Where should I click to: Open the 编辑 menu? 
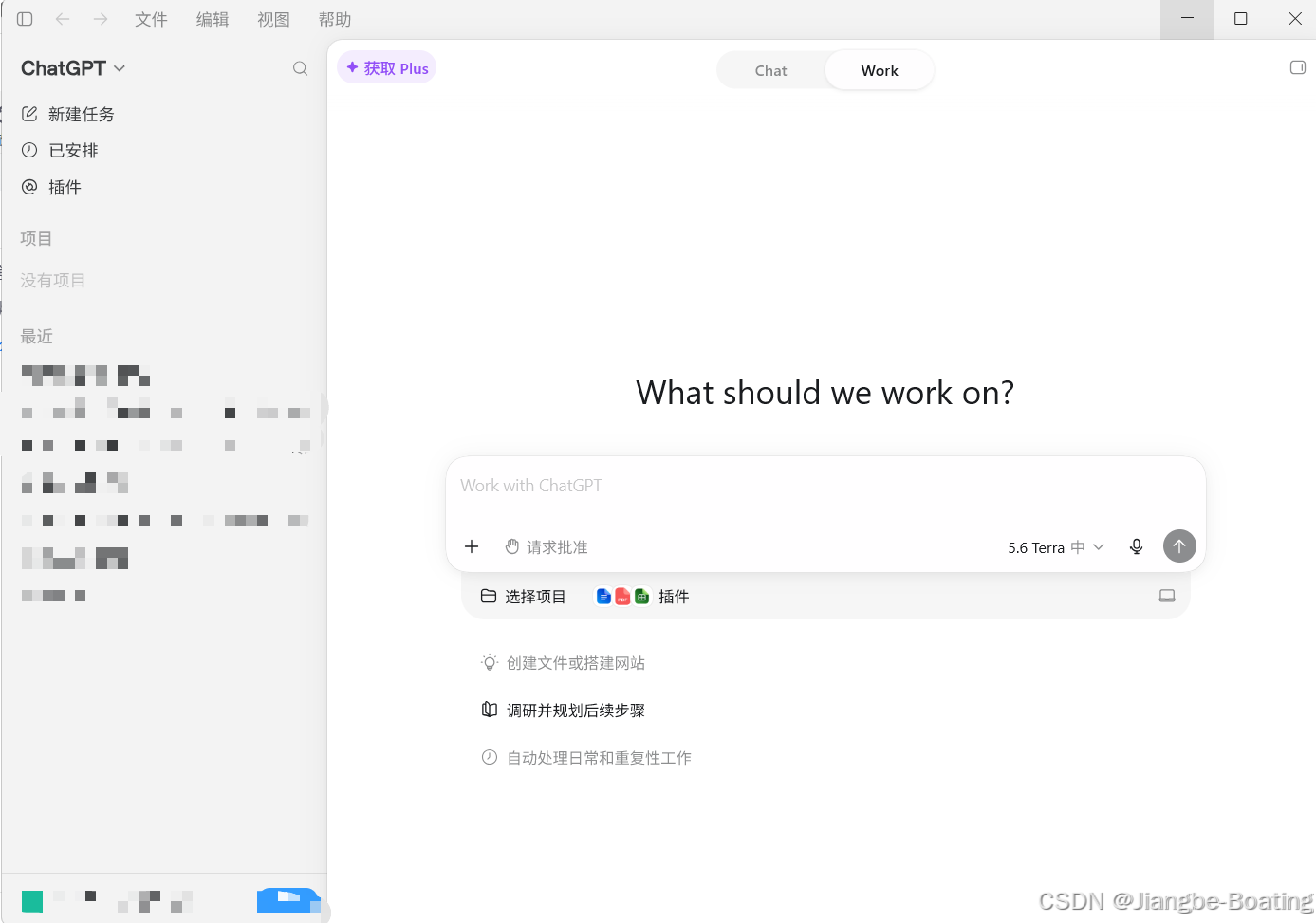tap(213, 20)
